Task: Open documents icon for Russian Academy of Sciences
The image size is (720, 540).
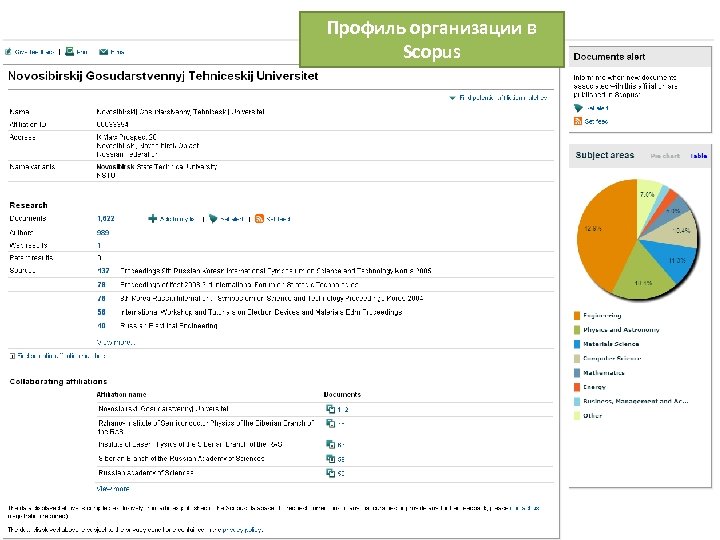Action: (330, 472)
